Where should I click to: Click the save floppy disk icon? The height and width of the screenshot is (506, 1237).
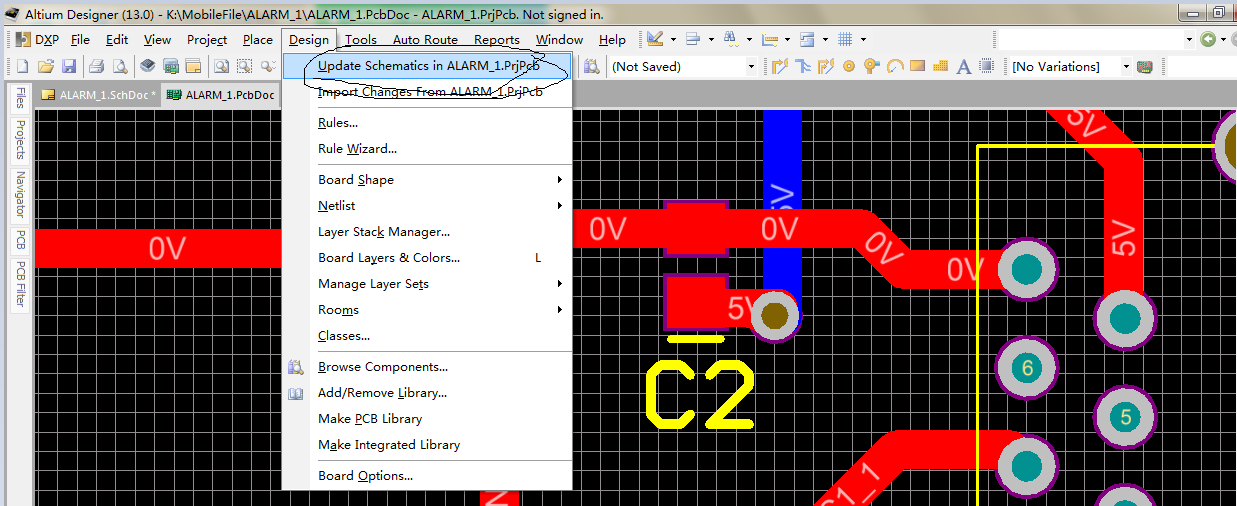coord(69,66)
